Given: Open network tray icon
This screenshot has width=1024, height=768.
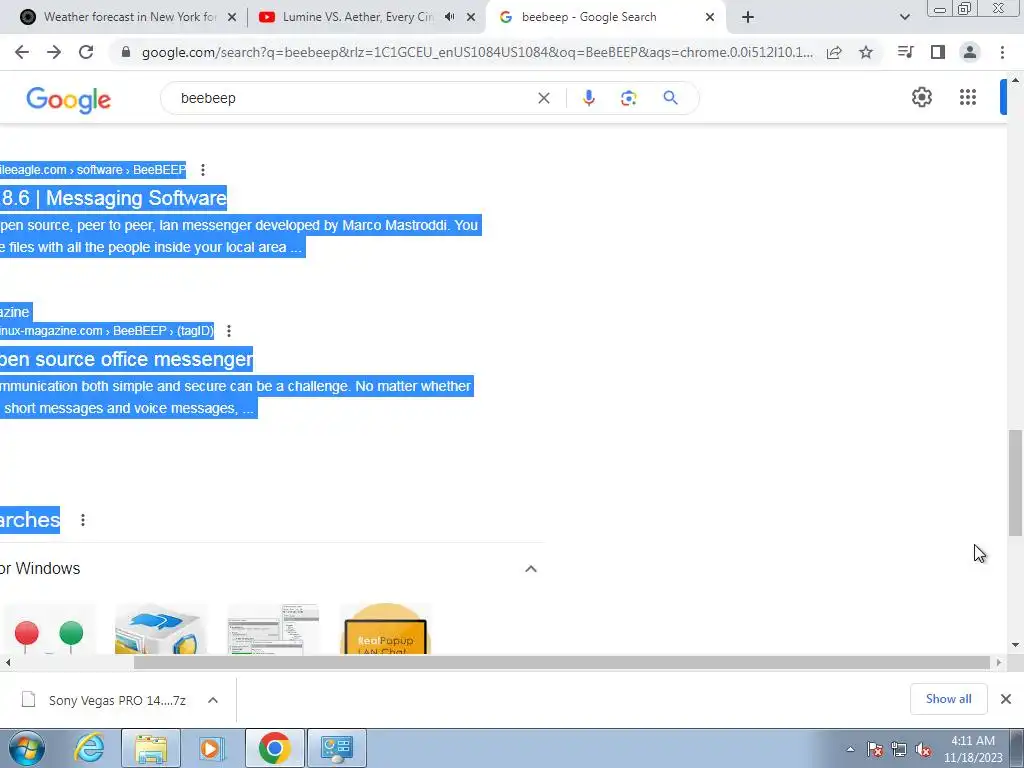Looking at the screenshot, I should tap(899, 750).
